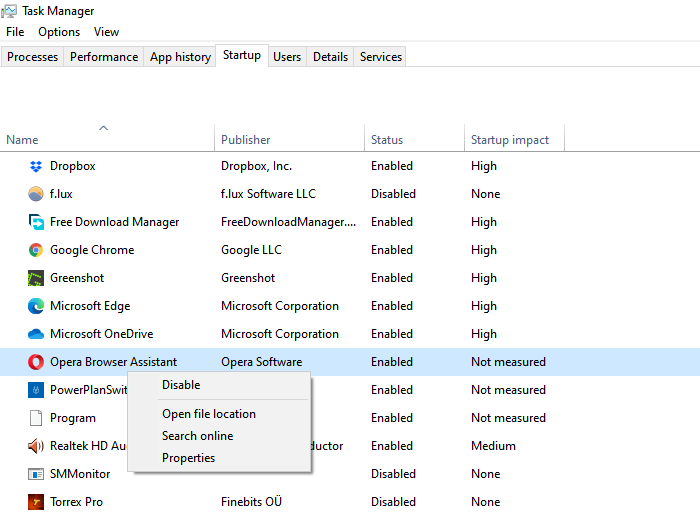Image resolution: width=700 pixels, height=516 pixels.
Task: Switch to the Details tab
Action: tap(330, 57)
